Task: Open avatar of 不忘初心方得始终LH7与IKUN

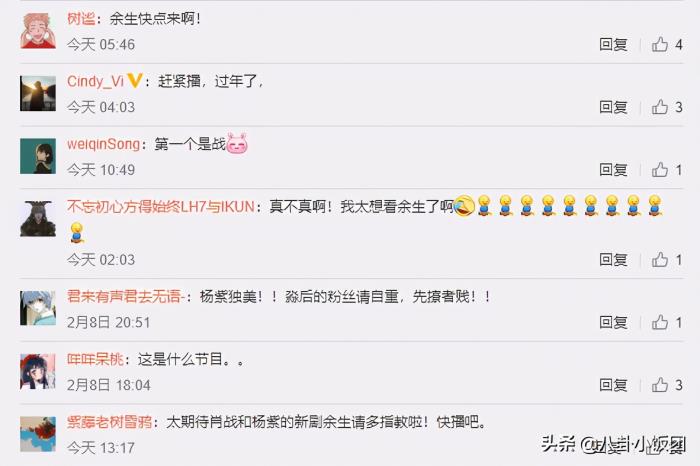Action: (38, 219)
